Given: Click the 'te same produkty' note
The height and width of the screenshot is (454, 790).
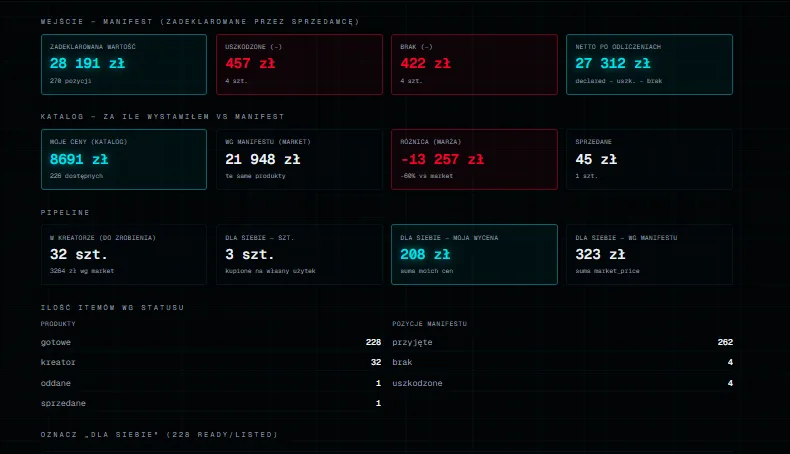Looking at the screenshot, I should pos(255,176).
